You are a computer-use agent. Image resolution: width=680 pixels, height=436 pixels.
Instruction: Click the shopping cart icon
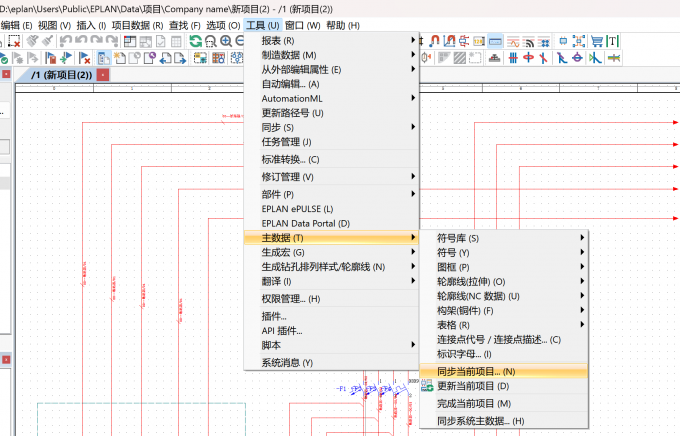tap(597, 41)
